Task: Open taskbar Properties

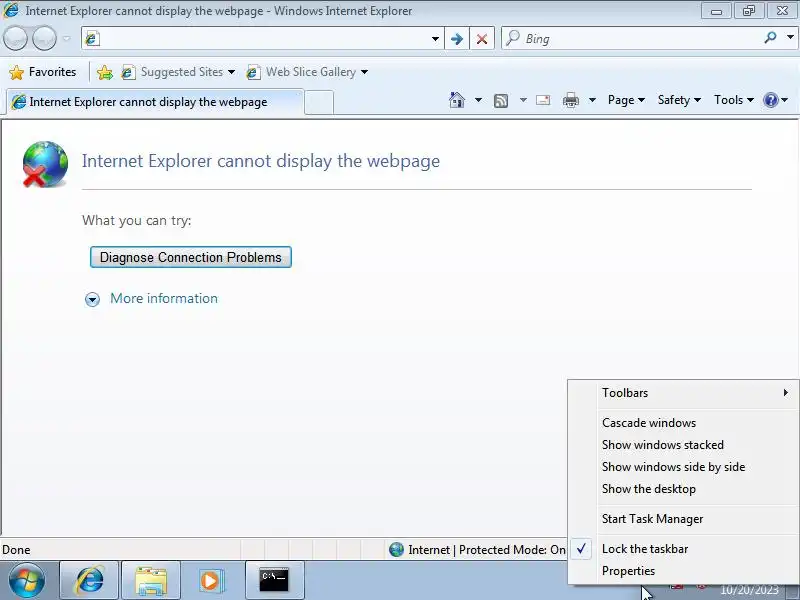Action: click(683, 571)
